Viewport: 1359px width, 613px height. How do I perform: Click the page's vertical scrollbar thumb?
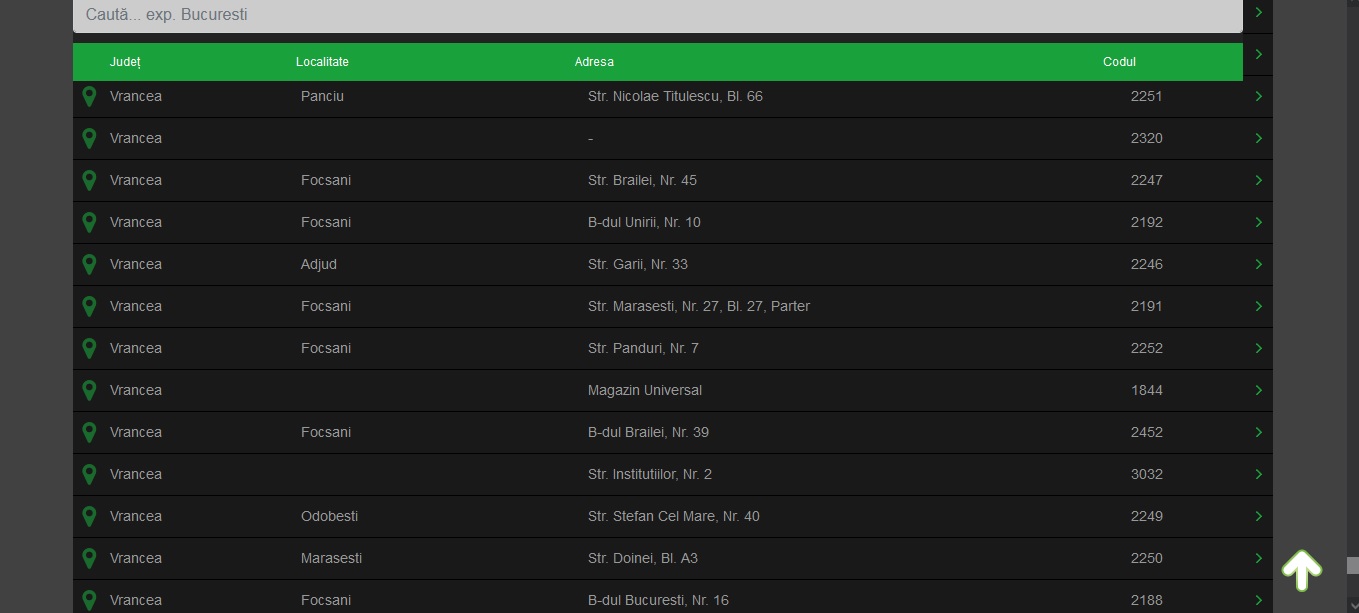pos(1352,565)
